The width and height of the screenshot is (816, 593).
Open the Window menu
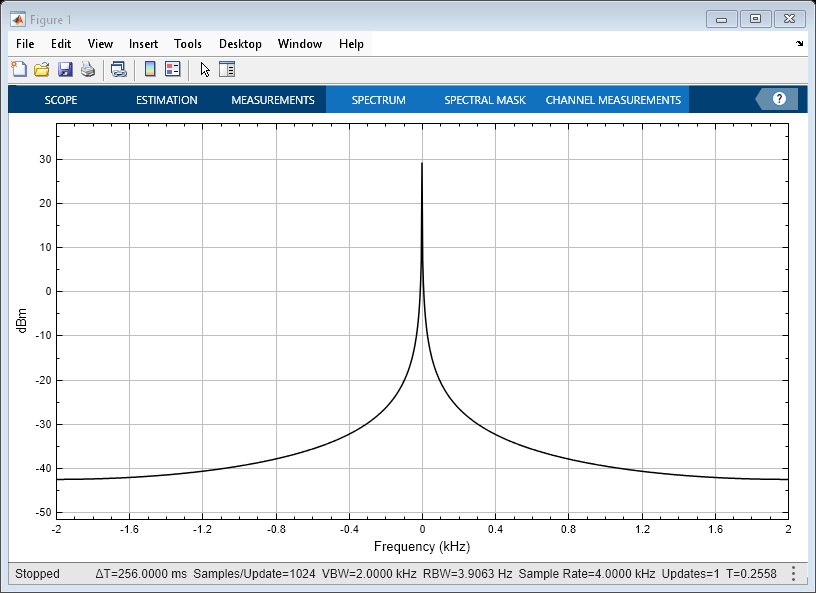tap(300, 44)
